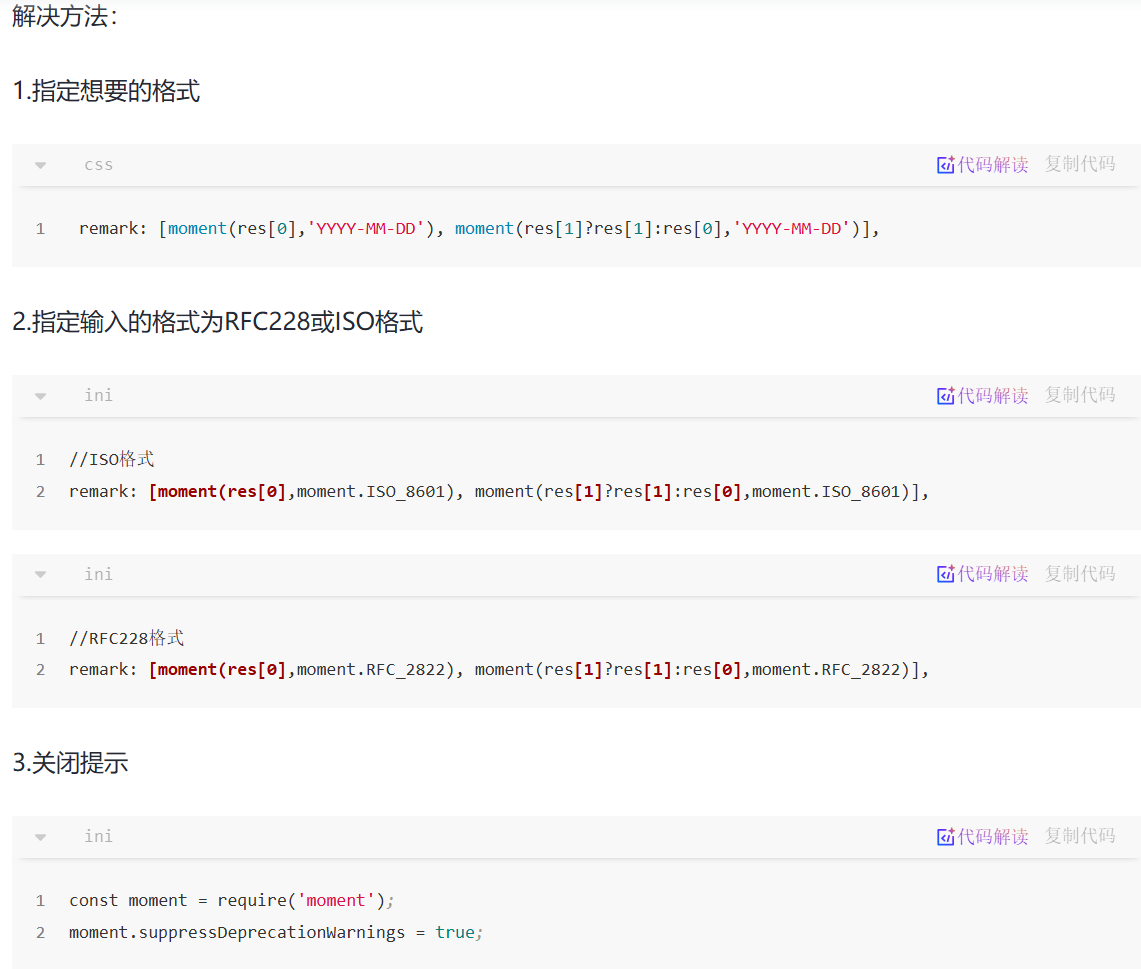Copy the RFC228格式 code with 复制代码
1141x969 pixels.
pyautogui.click(x=1080, y=573)
